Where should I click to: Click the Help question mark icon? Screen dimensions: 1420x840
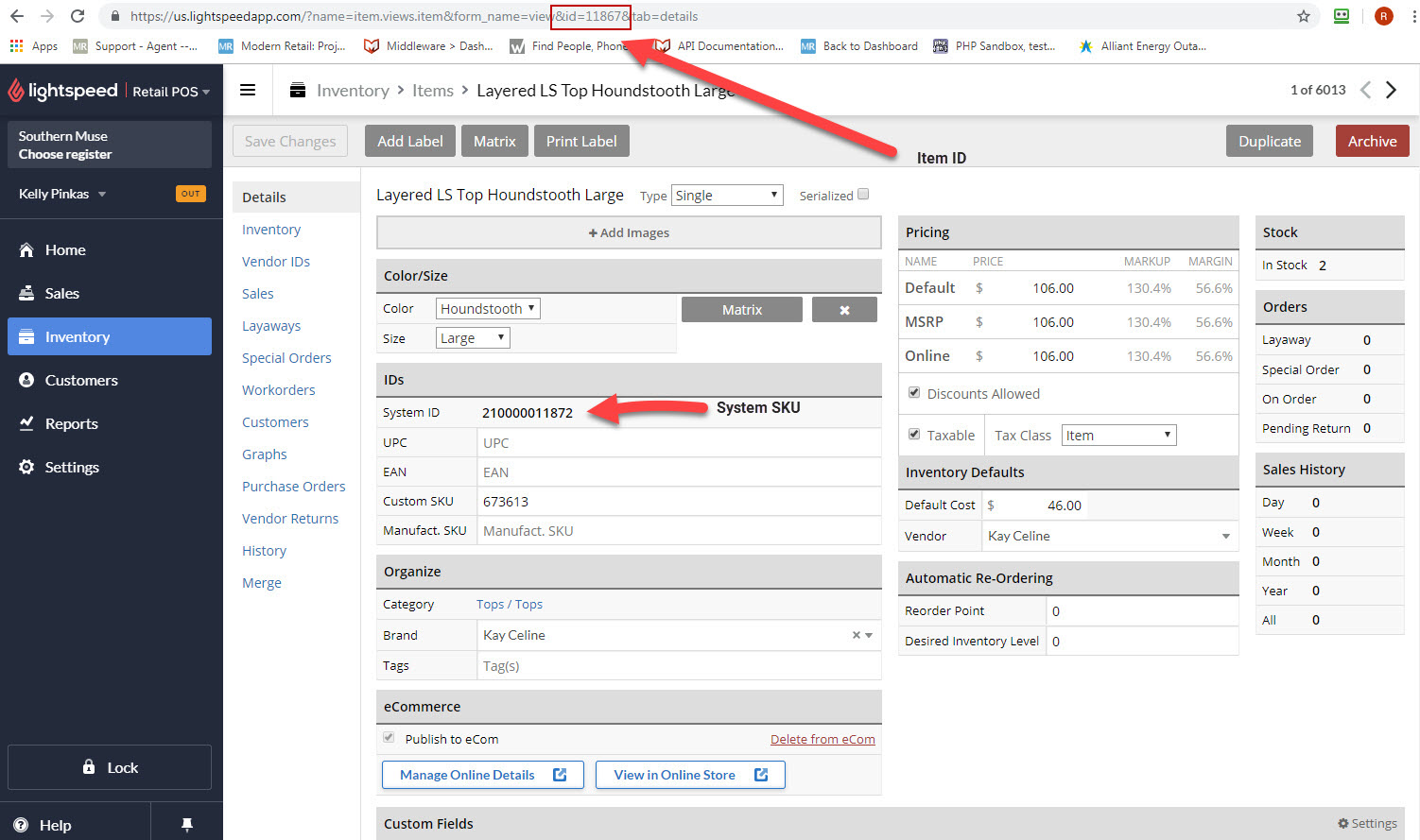(x=21, y=825)
